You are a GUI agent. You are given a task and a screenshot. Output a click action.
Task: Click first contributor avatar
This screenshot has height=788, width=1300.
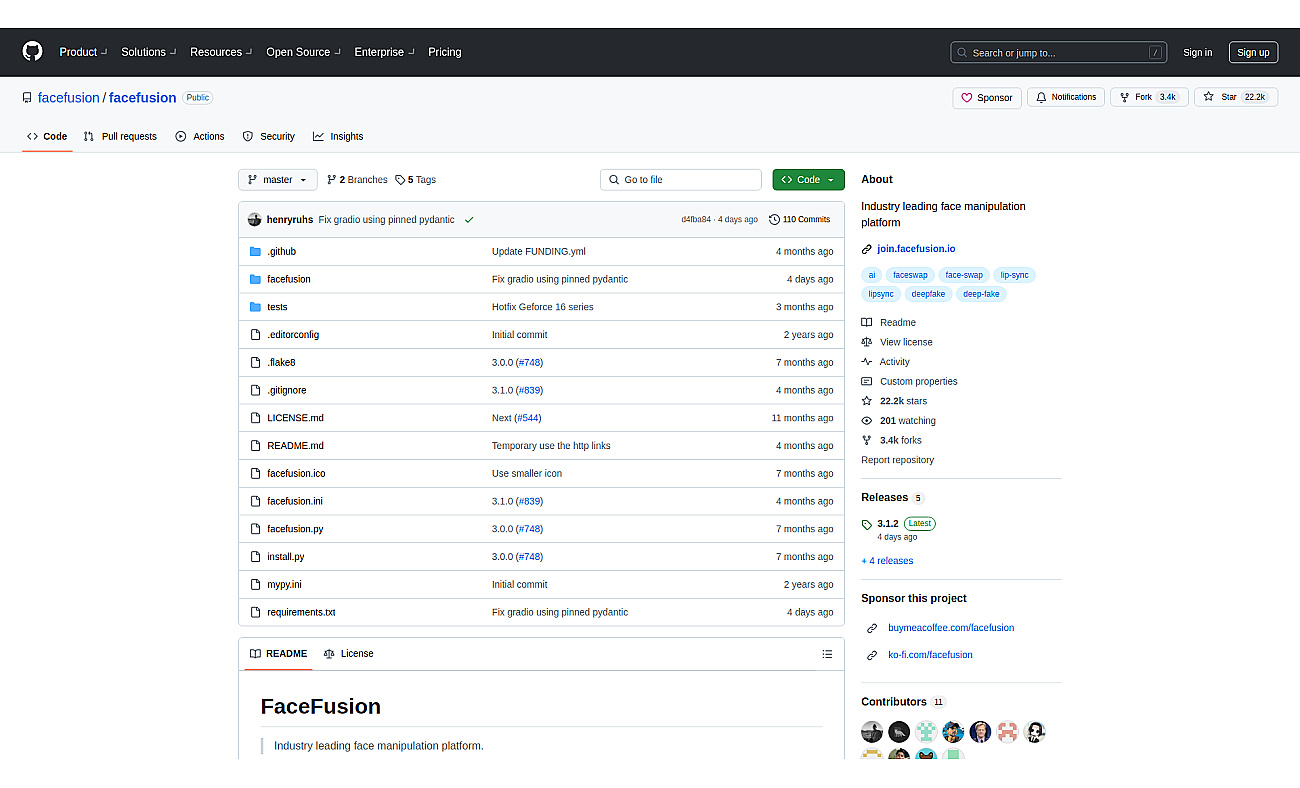pyautogui.click(x=872, y=732)
